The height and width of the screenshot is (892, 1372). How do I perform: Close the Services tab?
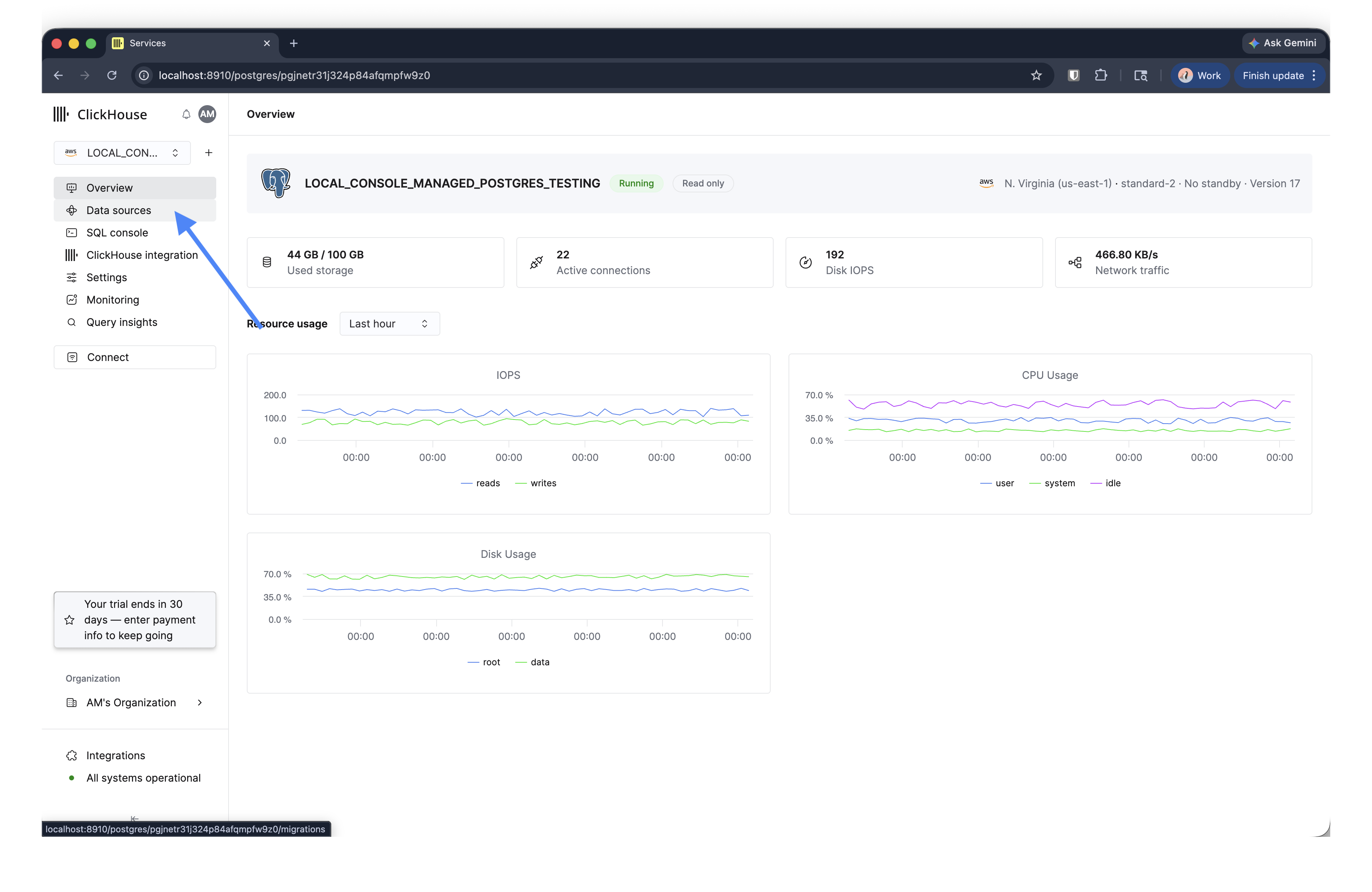(267, 43)
